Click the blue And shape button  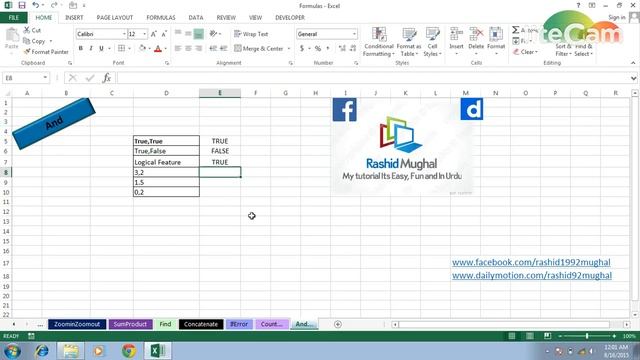pos(53,122)
